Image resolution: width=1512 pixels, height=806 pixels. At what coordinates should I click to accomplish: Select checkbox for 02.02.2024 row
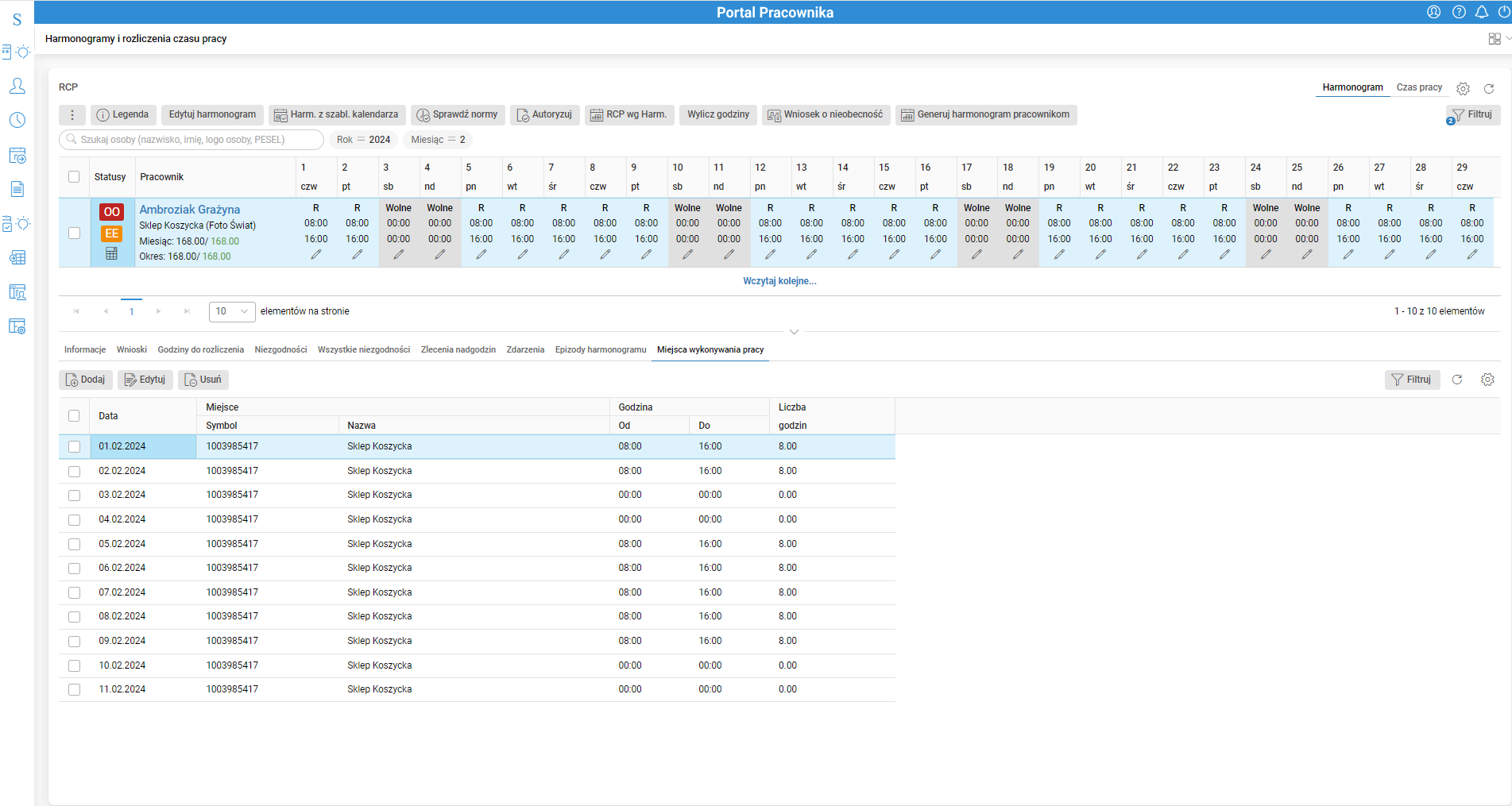pyautogui.click(x=74, y=471)
